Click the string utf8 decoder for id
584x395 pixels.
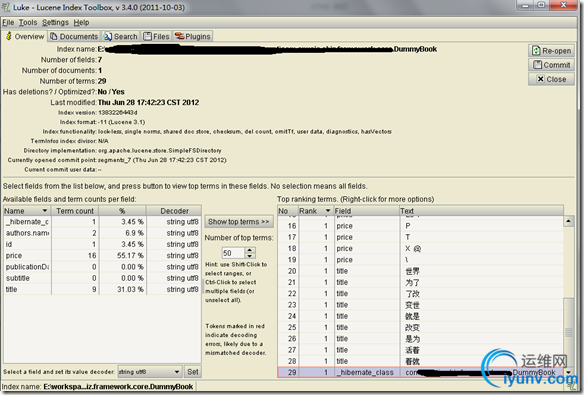coord(174,244)
